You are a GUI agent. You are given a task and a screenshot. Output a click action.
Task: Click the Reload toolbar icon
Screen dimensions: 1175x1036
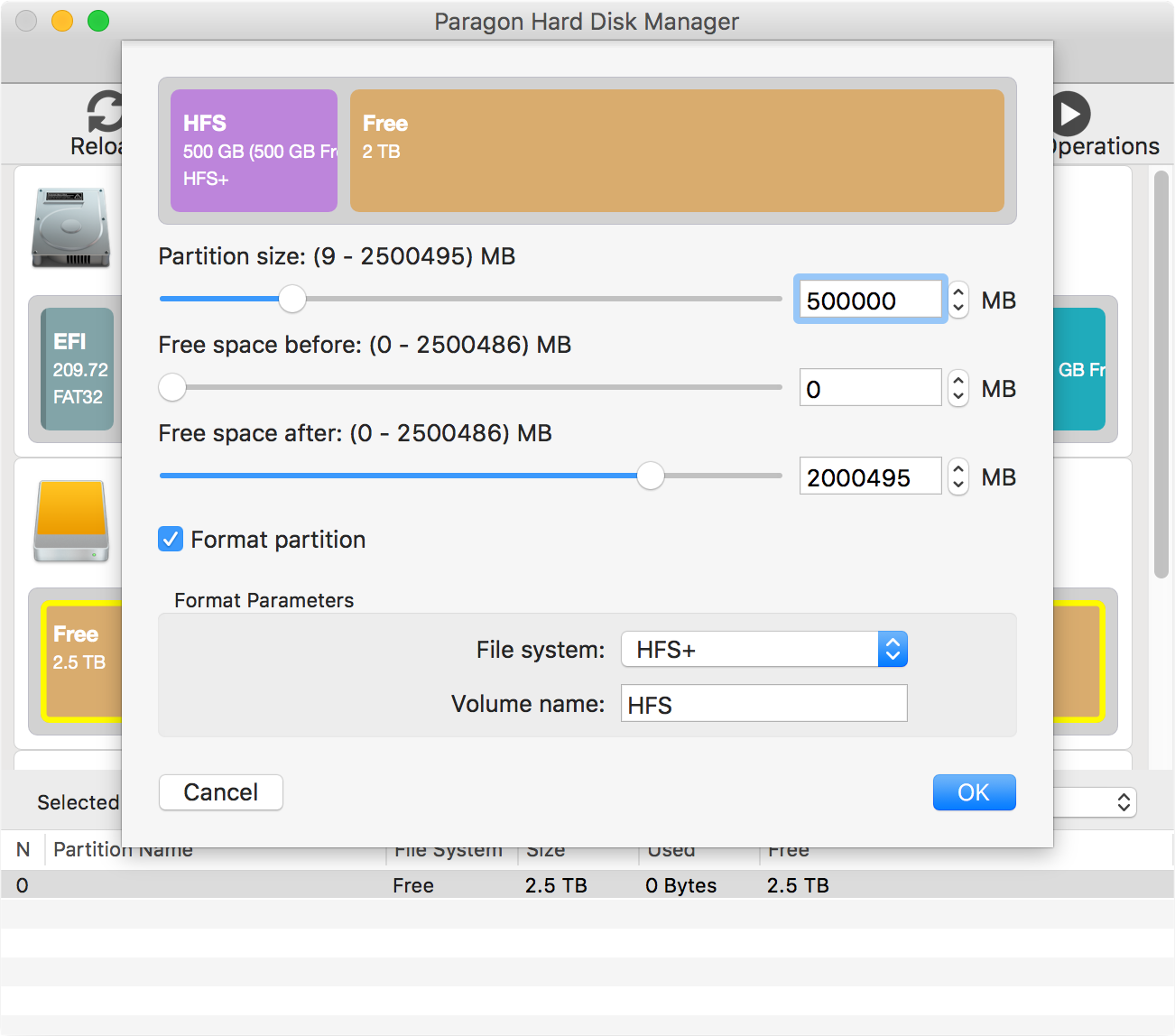pyautogui.click(x=104, y=114)
